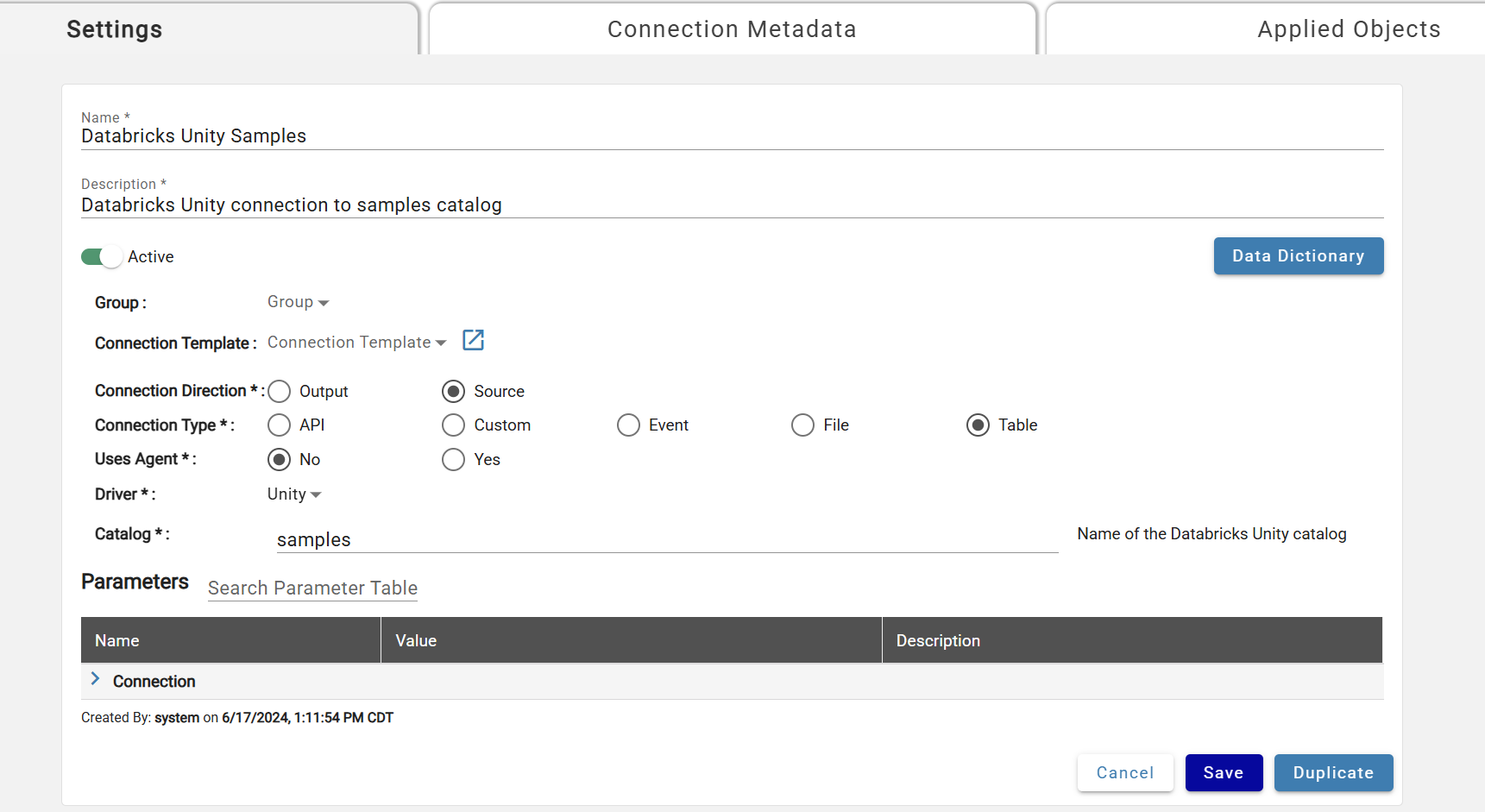The height and width of the screenshot is (812, 1485).
Task: Select the Event connection type
Action: (x=628, y=425)
